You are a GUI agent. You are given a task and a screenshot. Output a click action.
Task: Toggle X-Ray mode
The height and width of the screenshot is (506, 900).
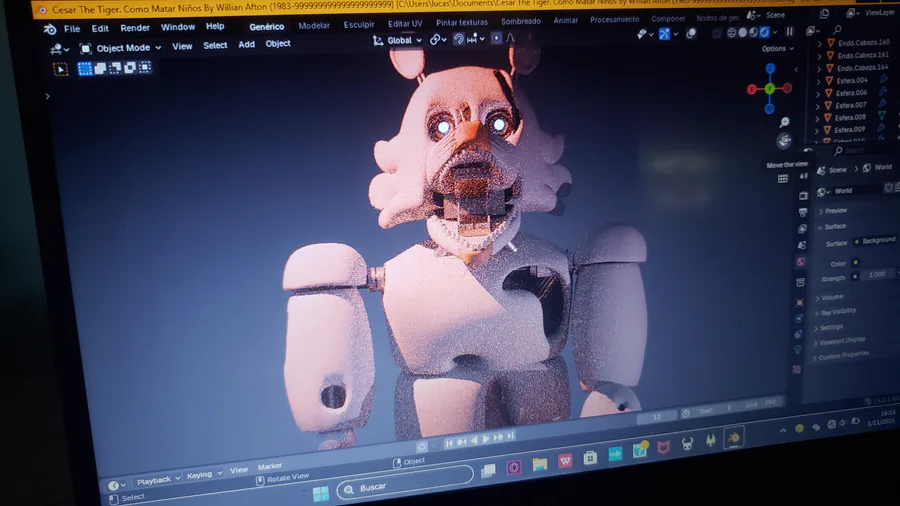pyautogui.click(x=716, y=33)
